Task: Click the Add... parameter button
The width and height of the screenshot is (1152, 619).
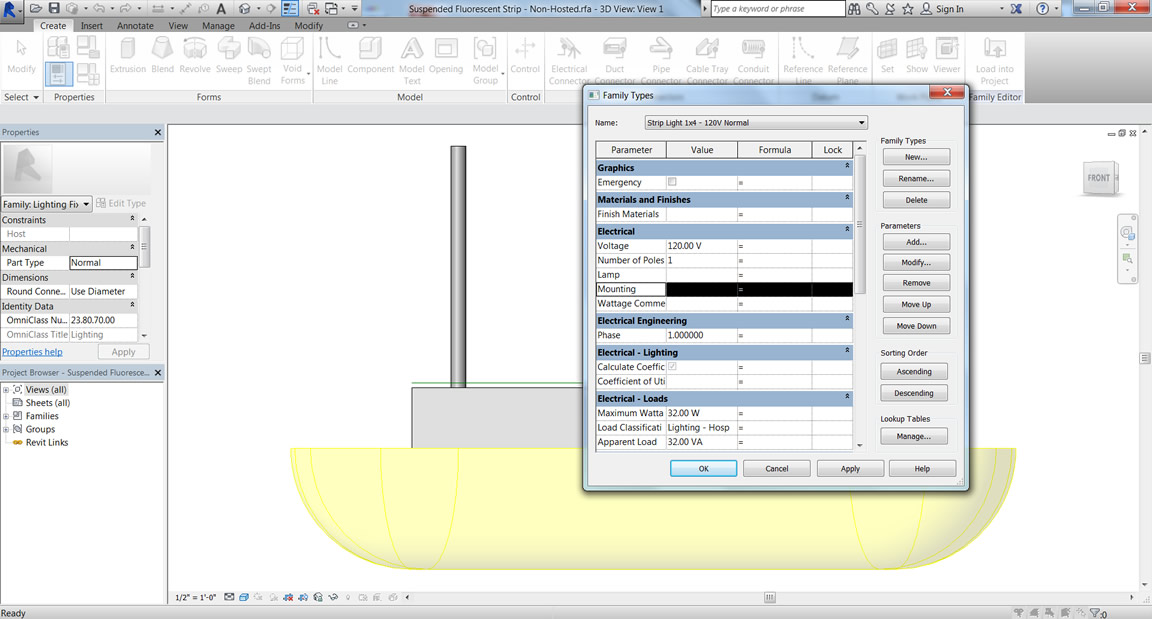Action: pos(916,242)
